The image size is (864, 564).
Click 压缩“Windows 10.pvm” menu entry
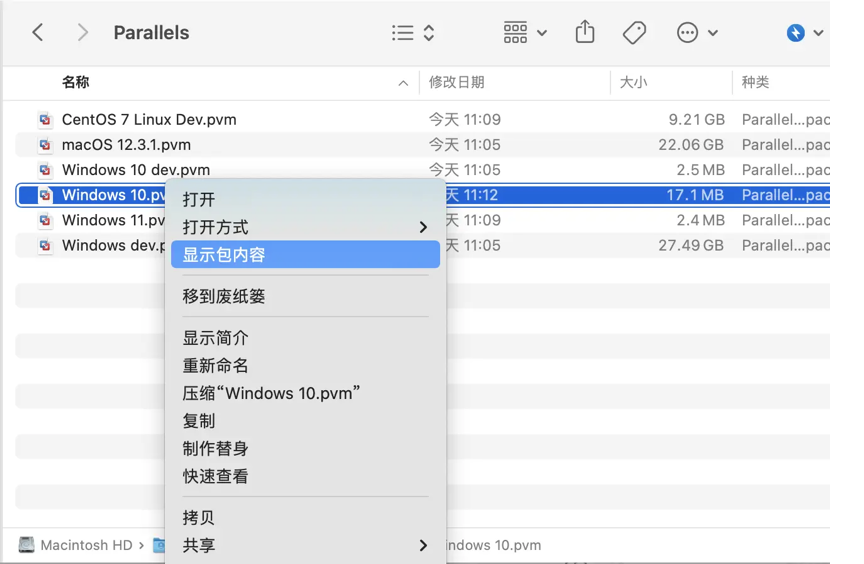tap(271, 393)
